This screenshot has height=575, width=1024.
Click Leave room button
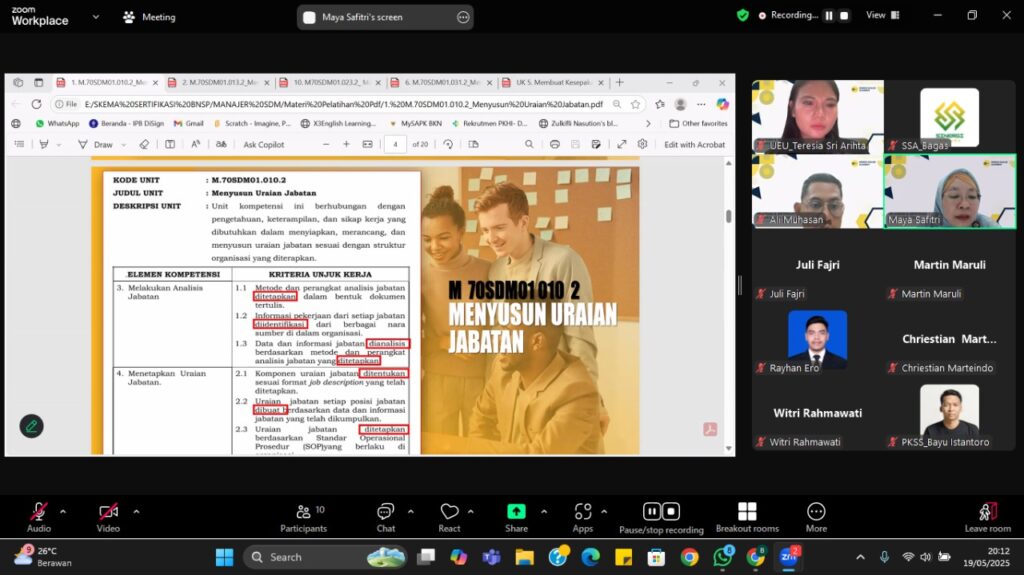(987, 516)
